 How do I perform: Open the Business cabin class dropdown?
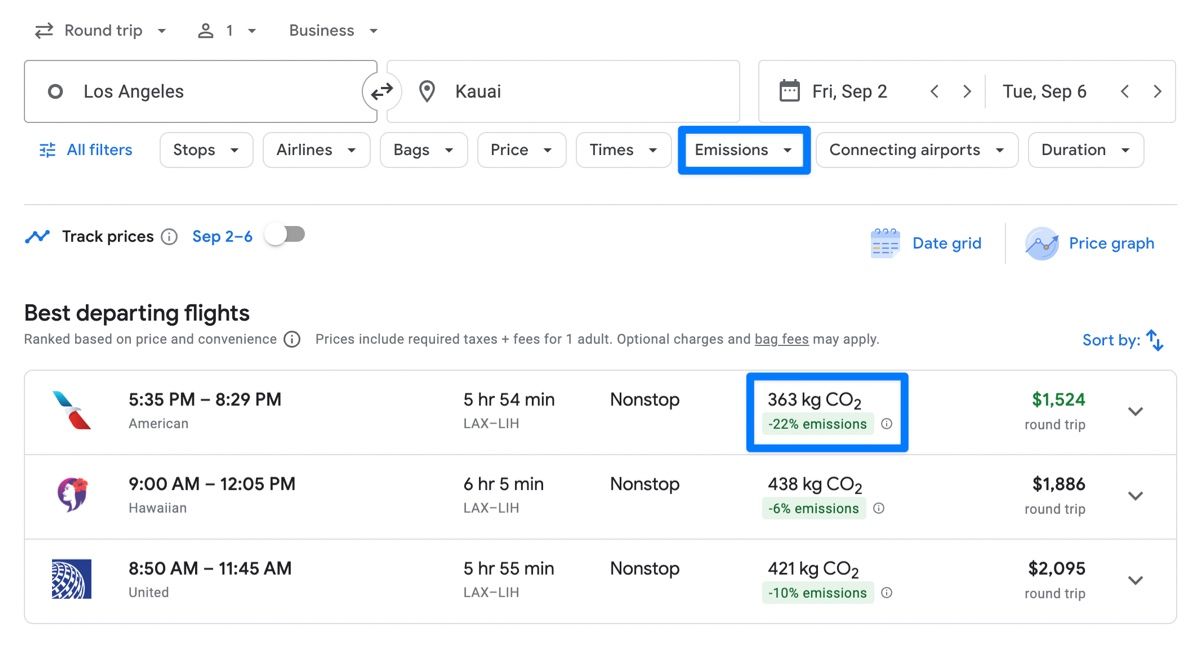[333, 31]
